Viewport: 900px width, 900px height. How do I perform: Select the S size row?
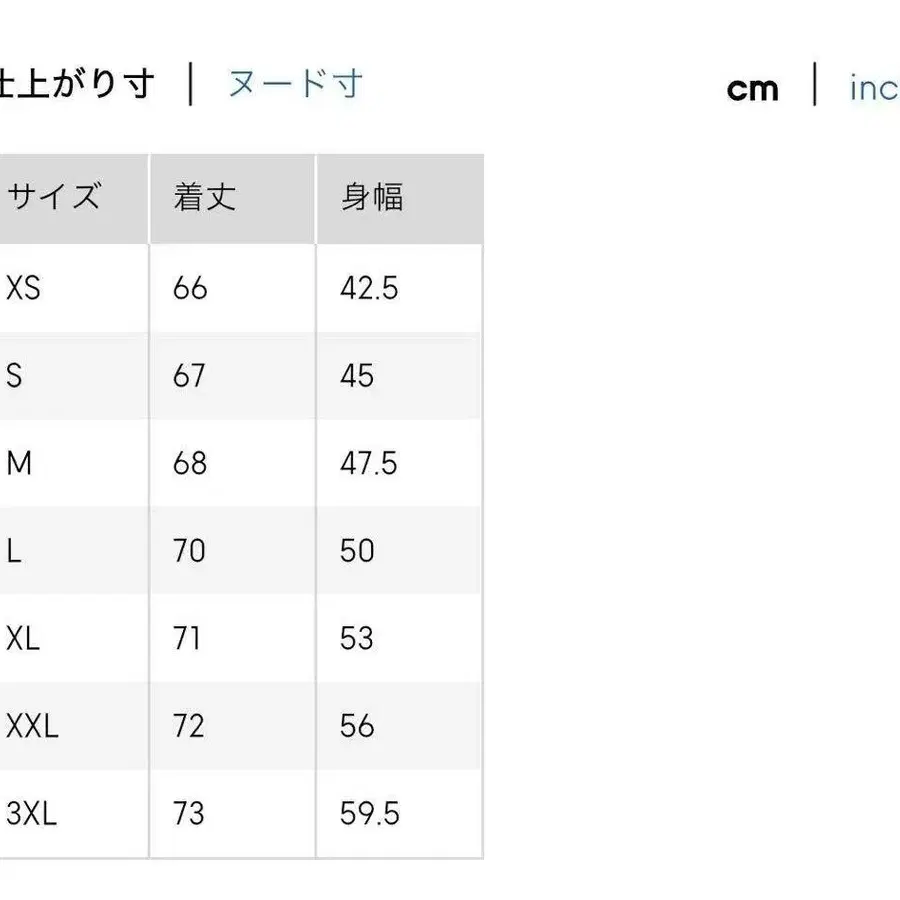point(12,376)
